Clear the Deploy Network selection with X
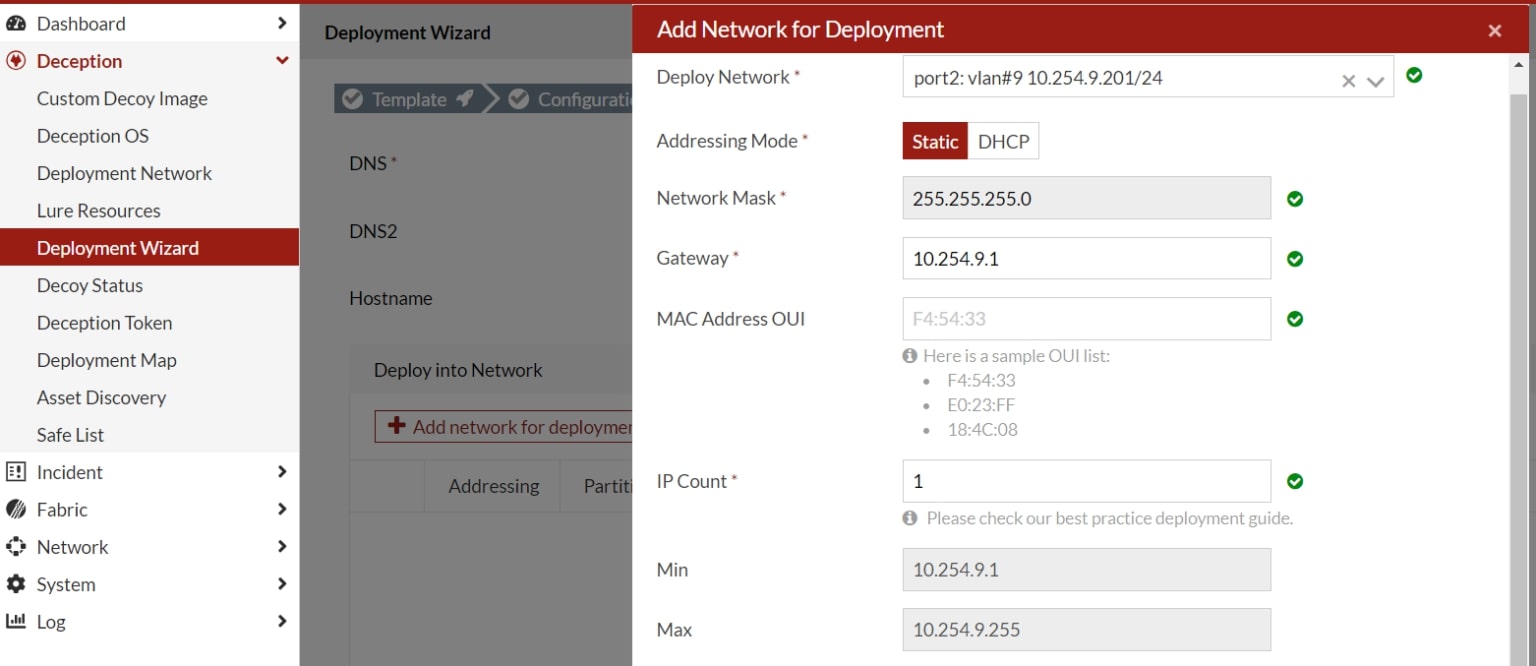Screen dimensions: 1536x666 tap(1348, 81)
